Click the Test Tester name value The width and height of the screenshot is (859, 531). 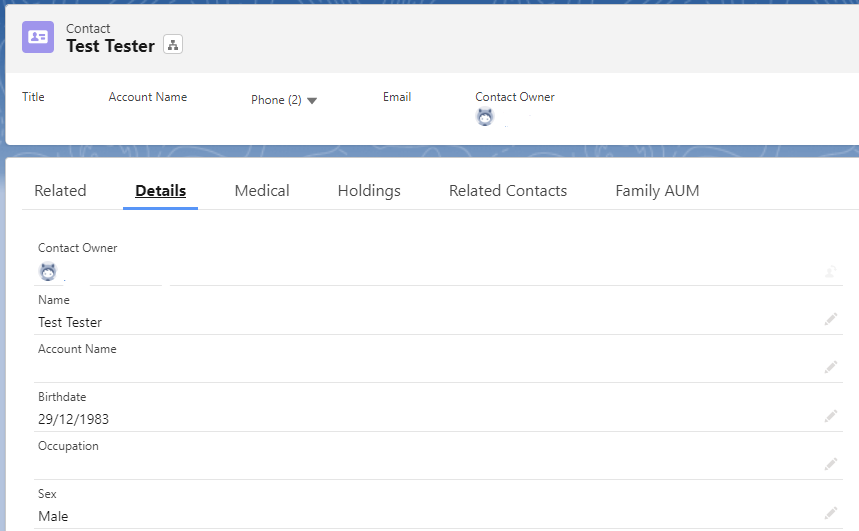pos(70,322)
